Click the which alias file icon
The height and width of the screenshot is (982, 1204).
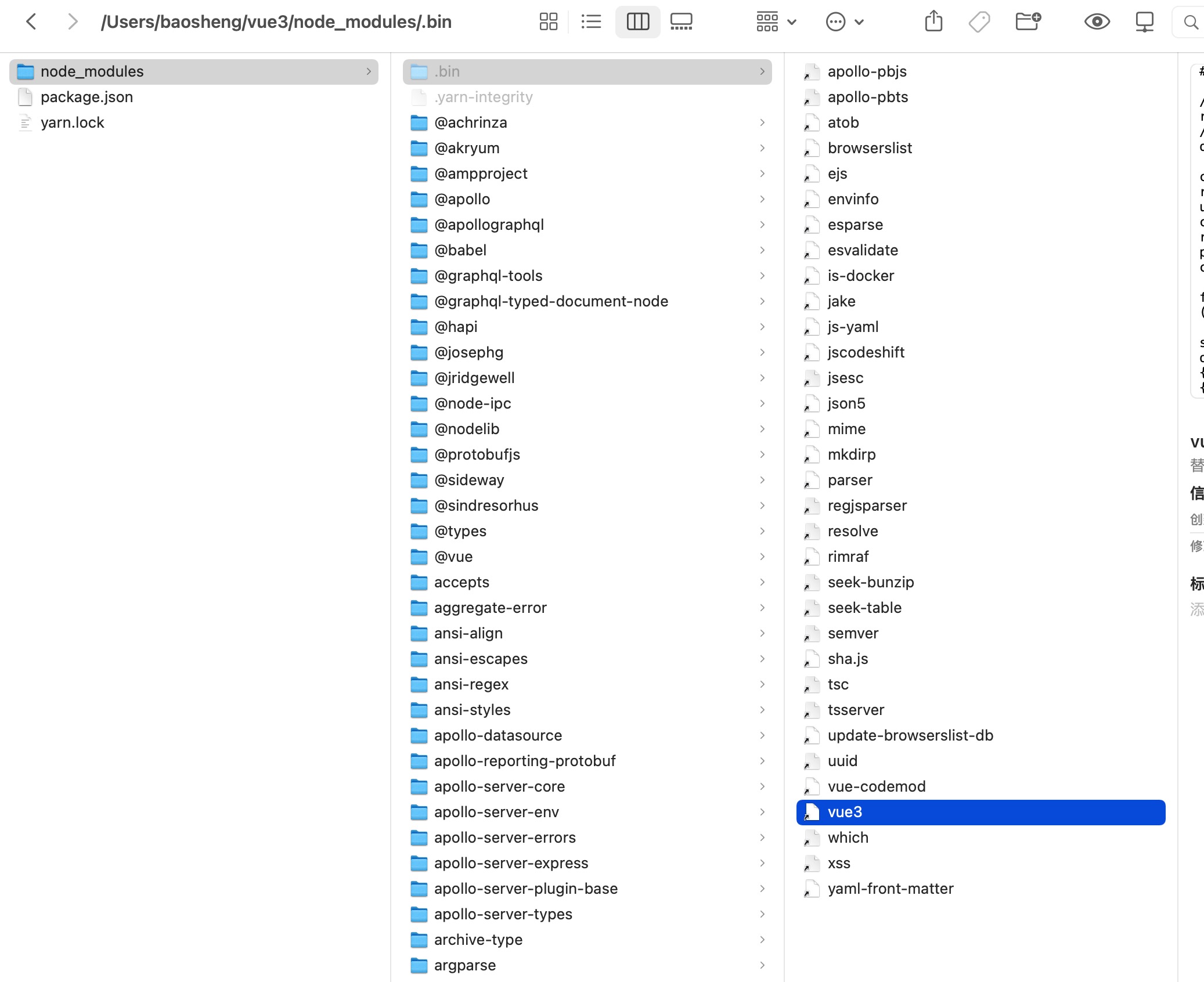tap(812, 837)
